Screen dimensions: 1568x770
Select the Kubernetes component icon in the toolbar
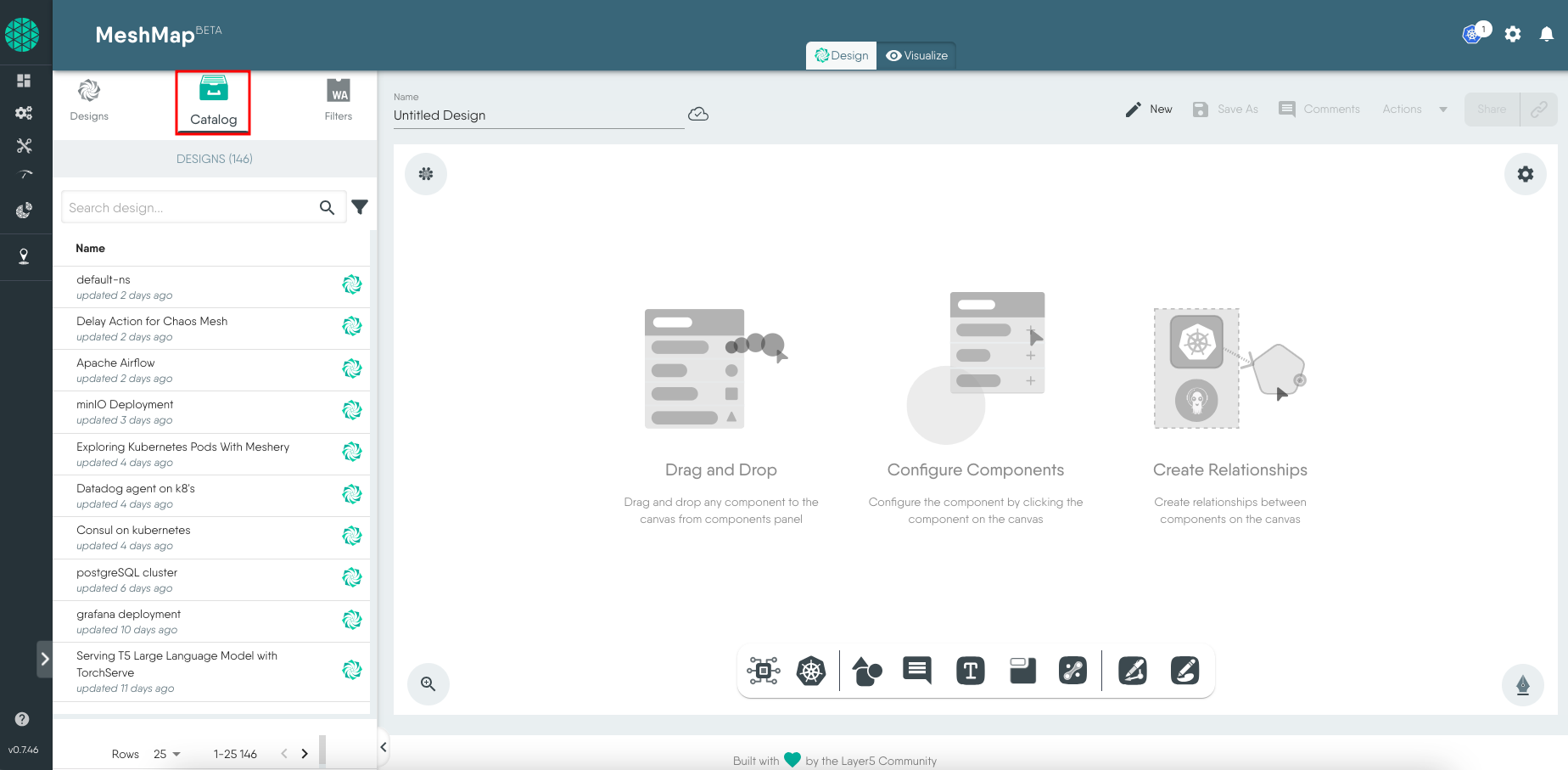coord(811,671)
